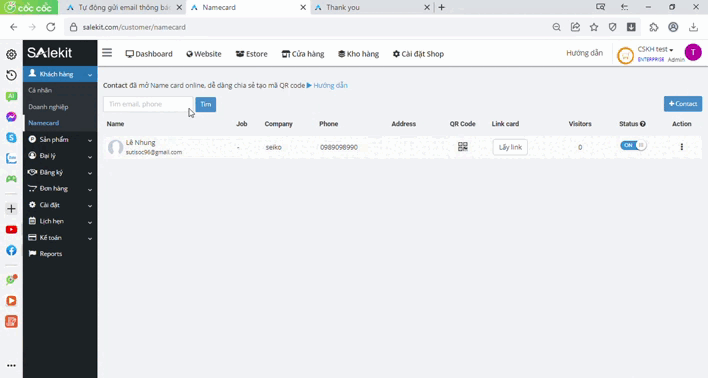Open the shield protection icon
708x378 pixels.
coord(612,27)
